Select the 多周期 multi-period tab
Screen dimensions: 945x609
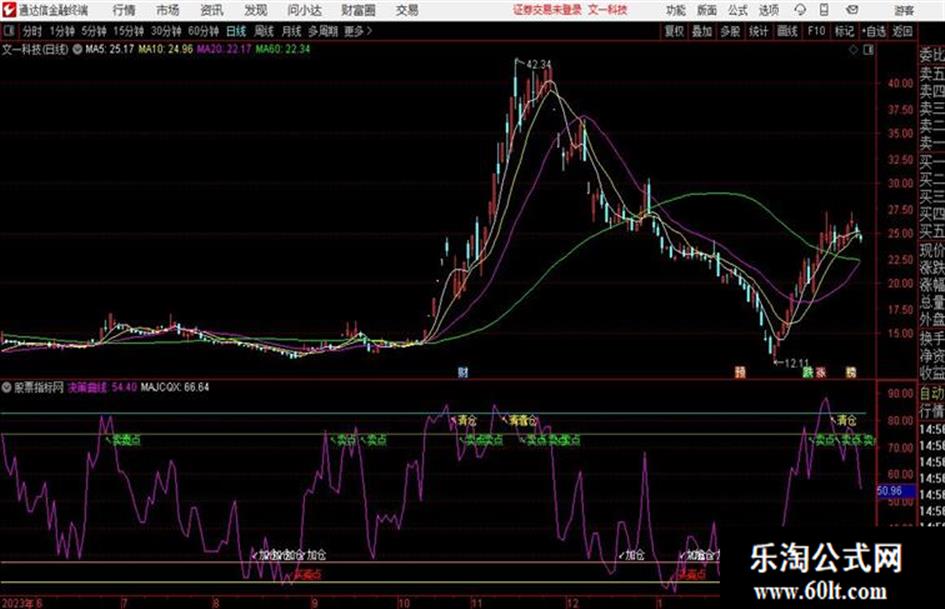(323, 31)
